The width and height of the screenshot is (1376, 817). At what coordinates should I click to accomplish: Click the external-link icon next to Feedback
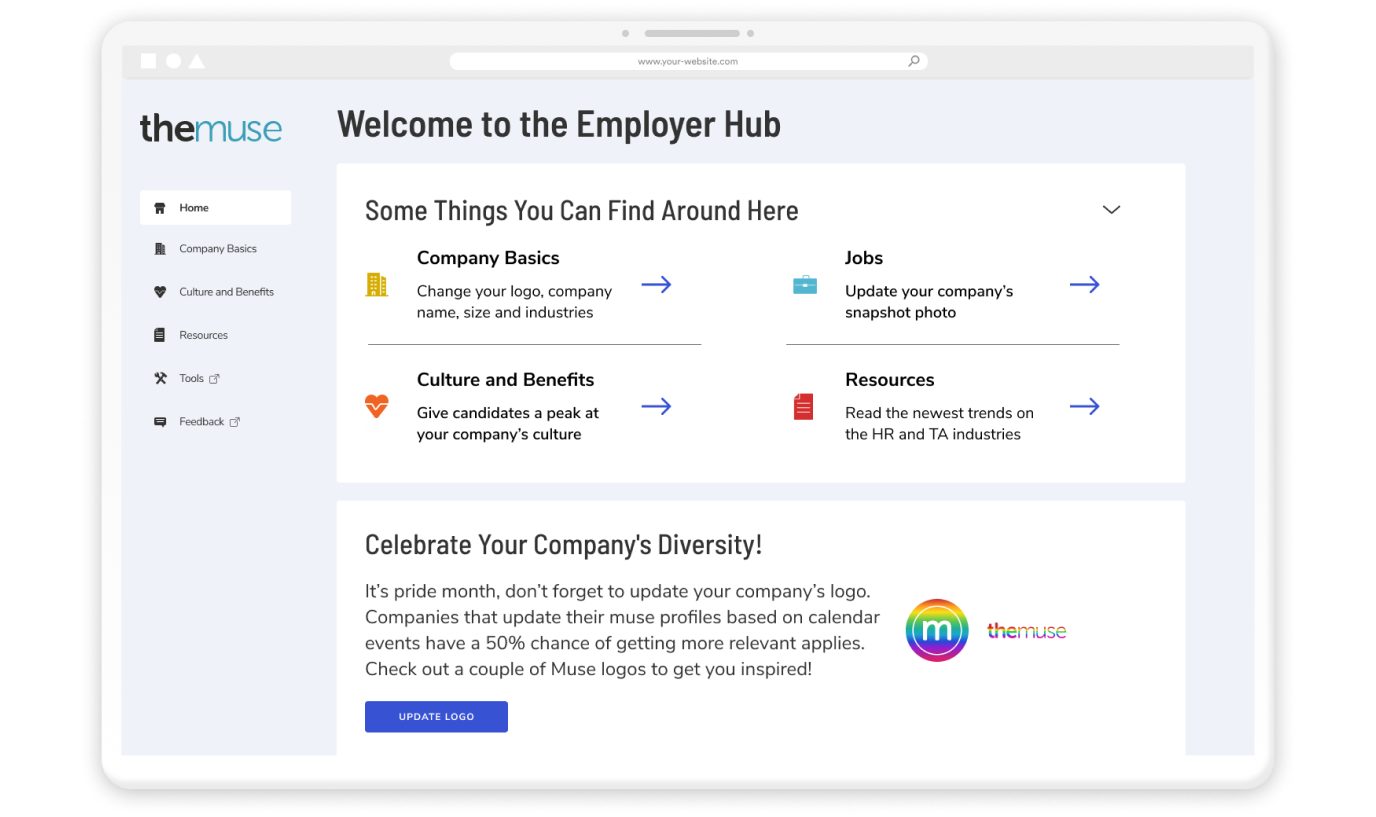click(235, 422)
